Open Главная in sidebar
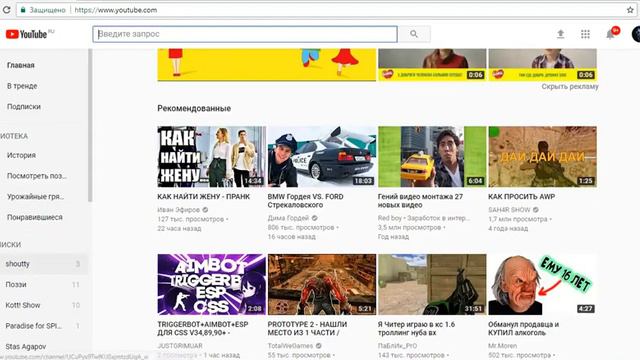This screenshot has height=360, width=640. 20,65
